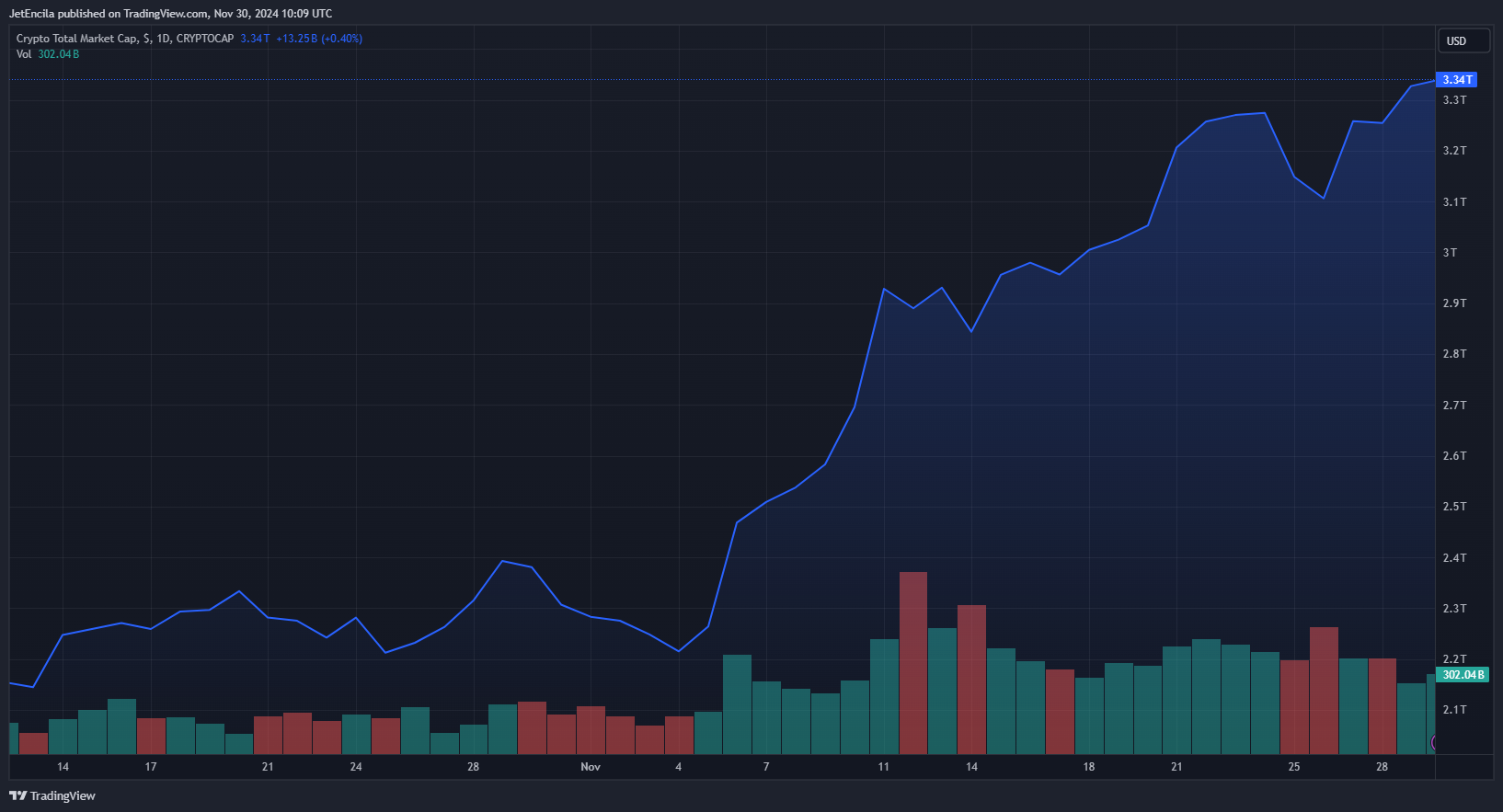This screenshot has height=812, width=1503.
Task: Click the tallest red volume bar
Action: click(912, 662)
